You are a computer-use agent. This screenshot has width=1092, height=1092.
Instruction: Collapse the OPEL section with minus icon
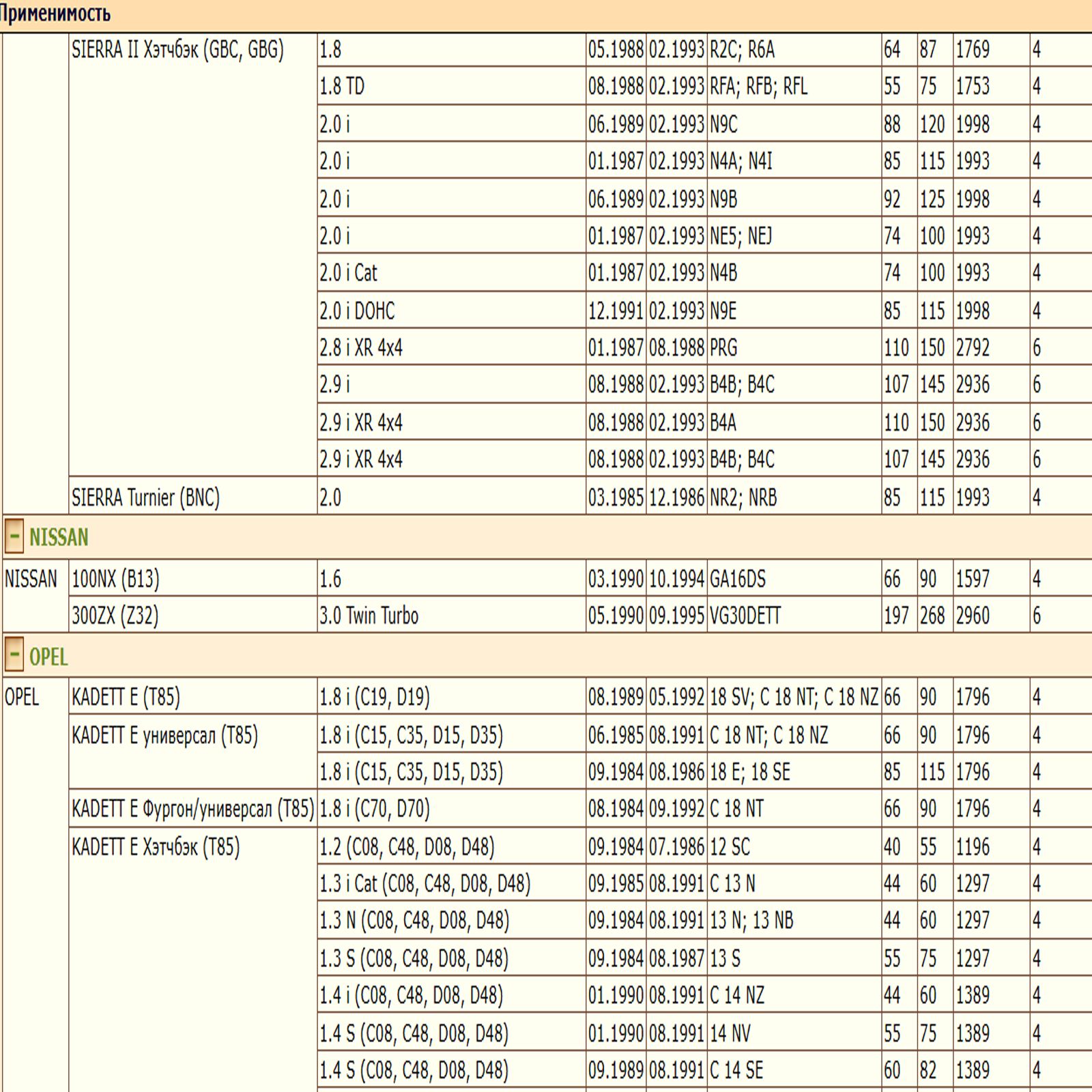click(14, 655)
